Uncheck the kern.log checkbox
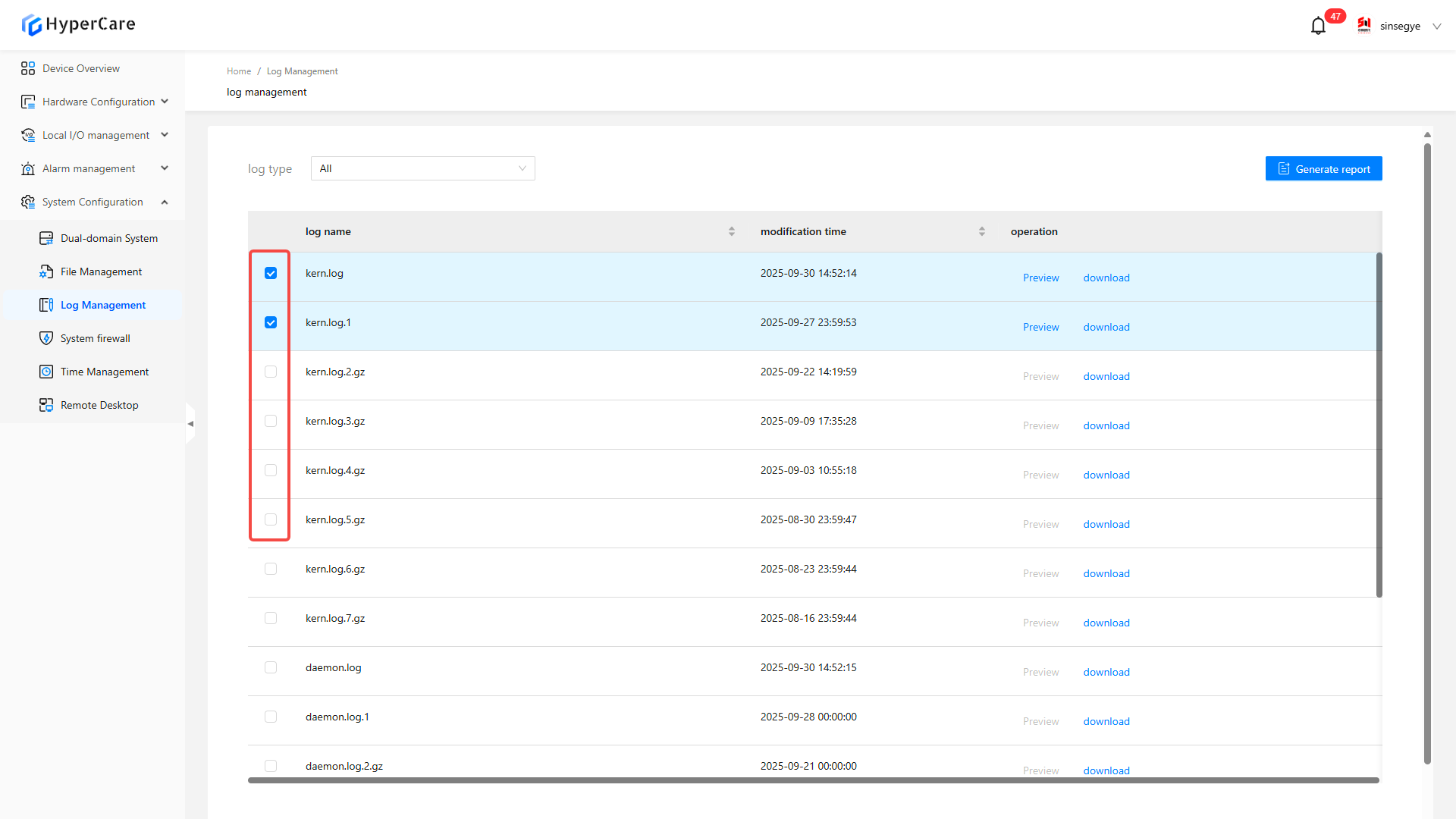The image size is (1456, 819). coord(271,273)
